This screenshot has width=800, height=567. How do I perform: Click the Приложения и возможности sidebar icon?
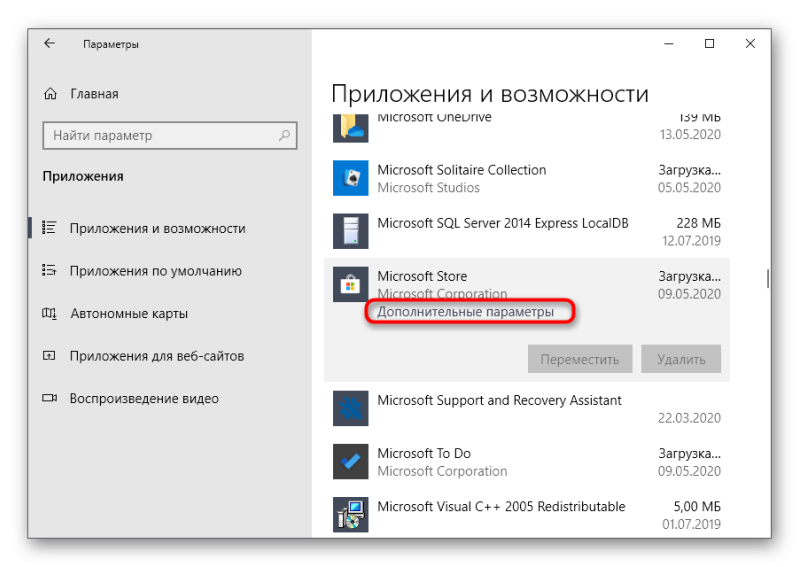coord(49,228)
